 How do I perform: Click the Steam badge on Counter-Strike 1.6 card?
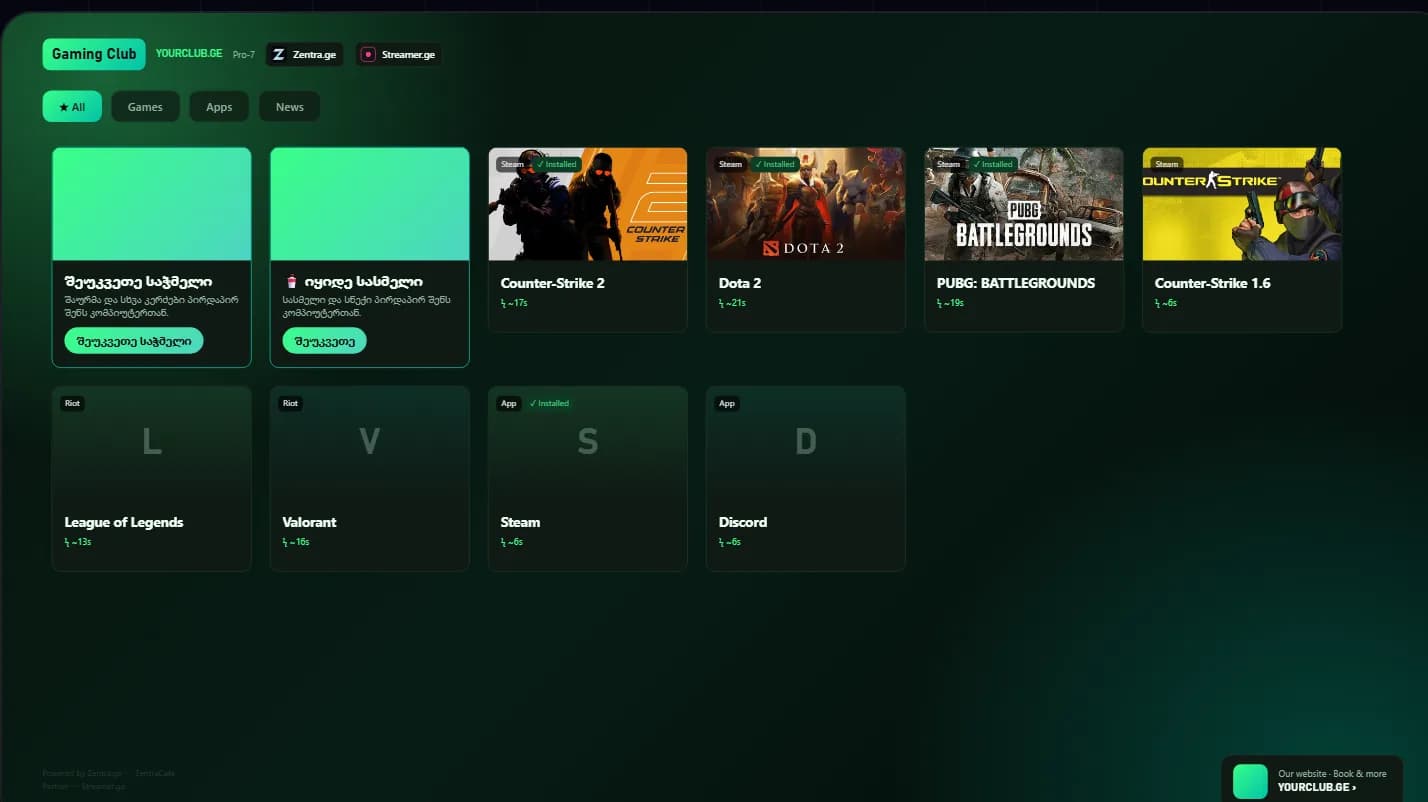point(1167,164)
